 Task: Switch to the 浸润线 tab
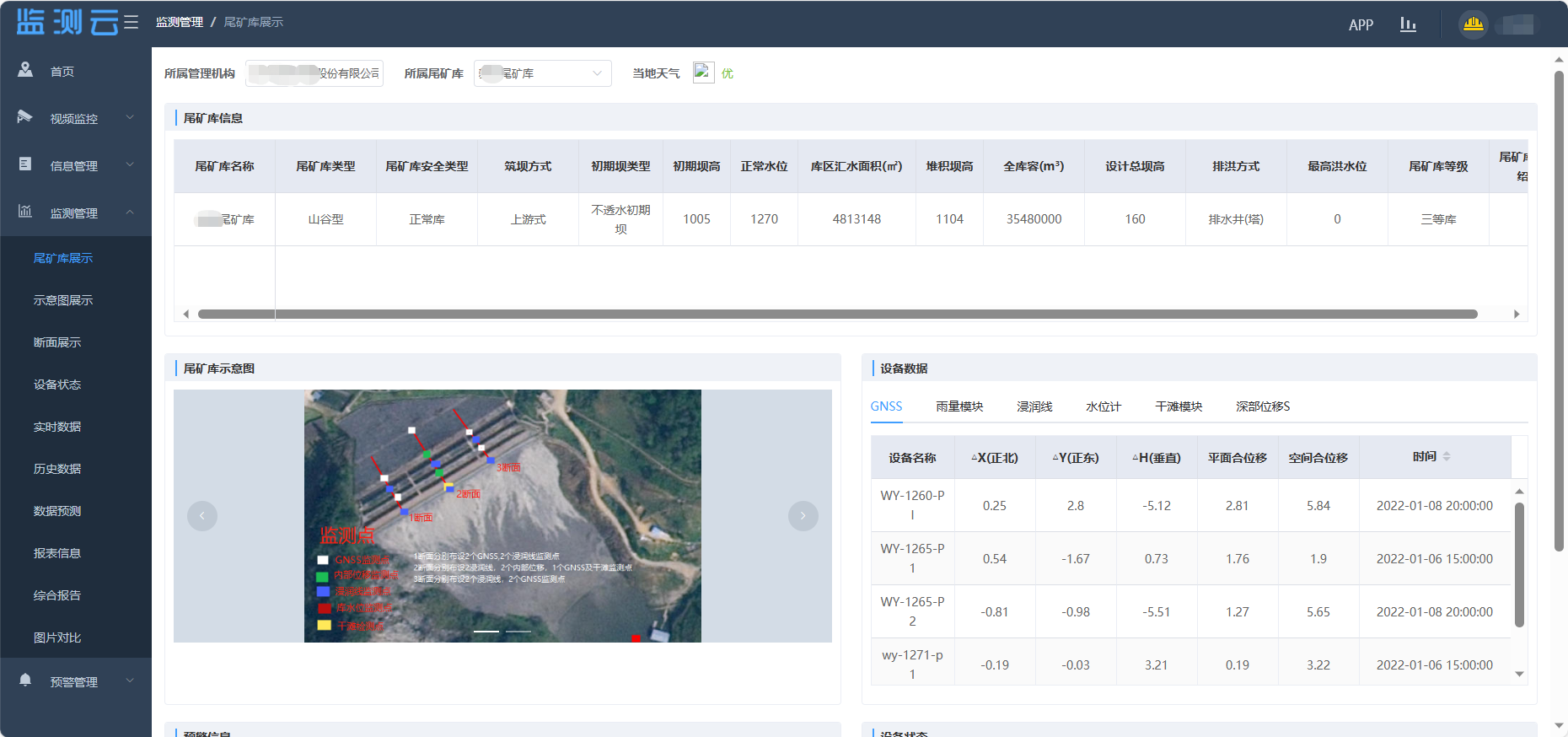coord(1034,406)
